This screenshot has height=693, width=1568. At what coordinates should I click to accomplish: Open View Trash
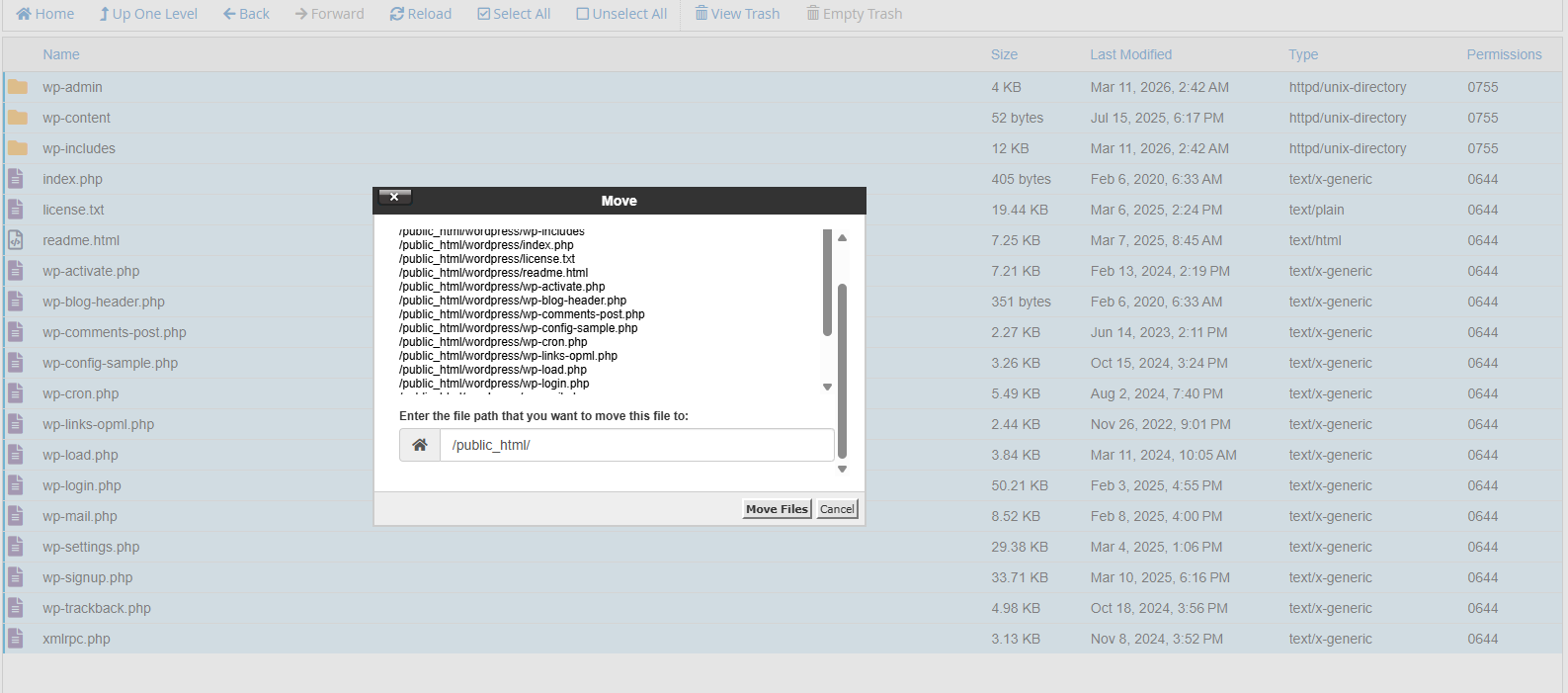point(737,14)
